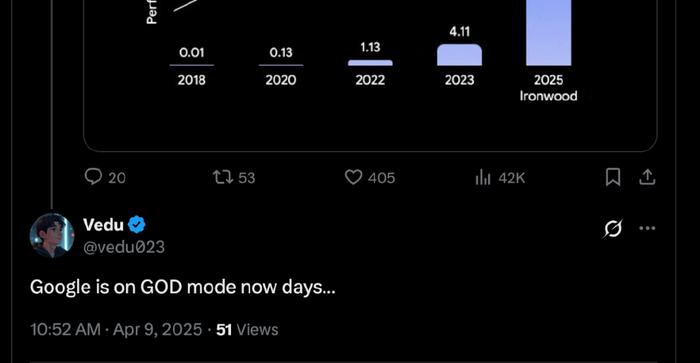
Task: Click the 42K views count
Action: [512, 178]
